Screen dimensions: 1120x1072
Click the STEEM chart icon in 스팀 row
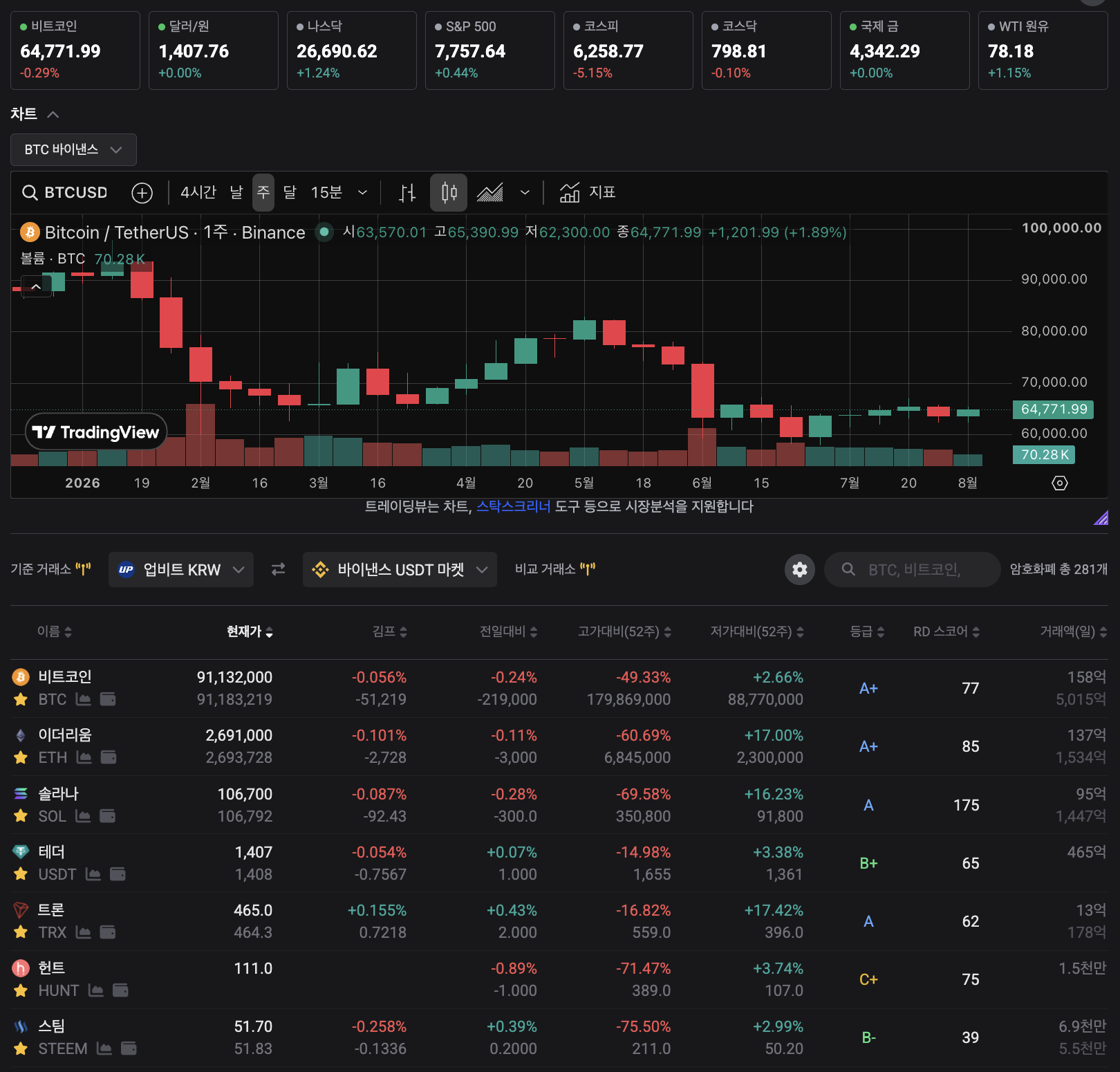click(104, 1048)
